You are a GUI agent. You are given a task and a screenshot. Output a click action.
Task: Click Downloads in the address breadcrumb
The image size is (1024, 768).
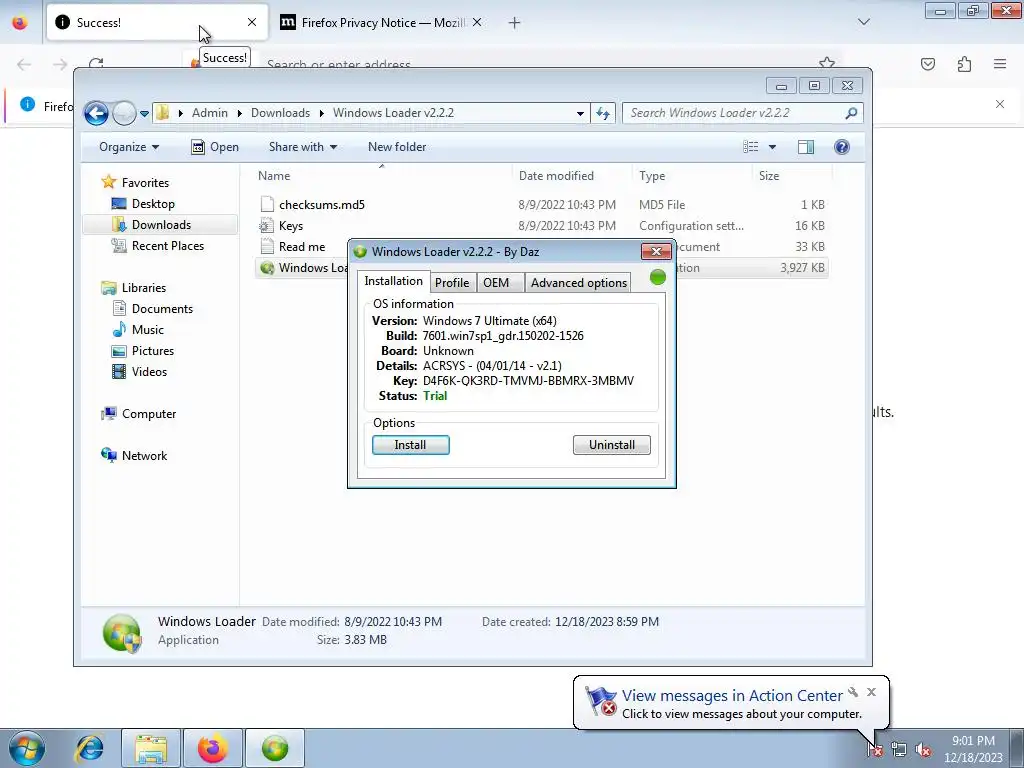coord(280,113)
